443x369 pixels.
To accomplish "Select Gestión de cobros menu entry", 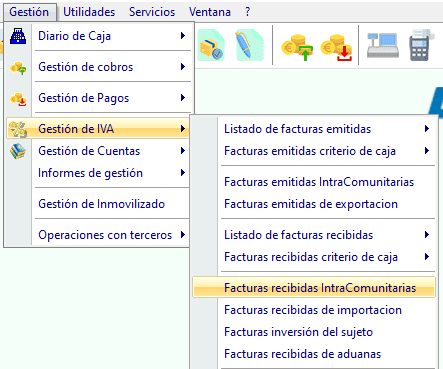I will point(99,67).
